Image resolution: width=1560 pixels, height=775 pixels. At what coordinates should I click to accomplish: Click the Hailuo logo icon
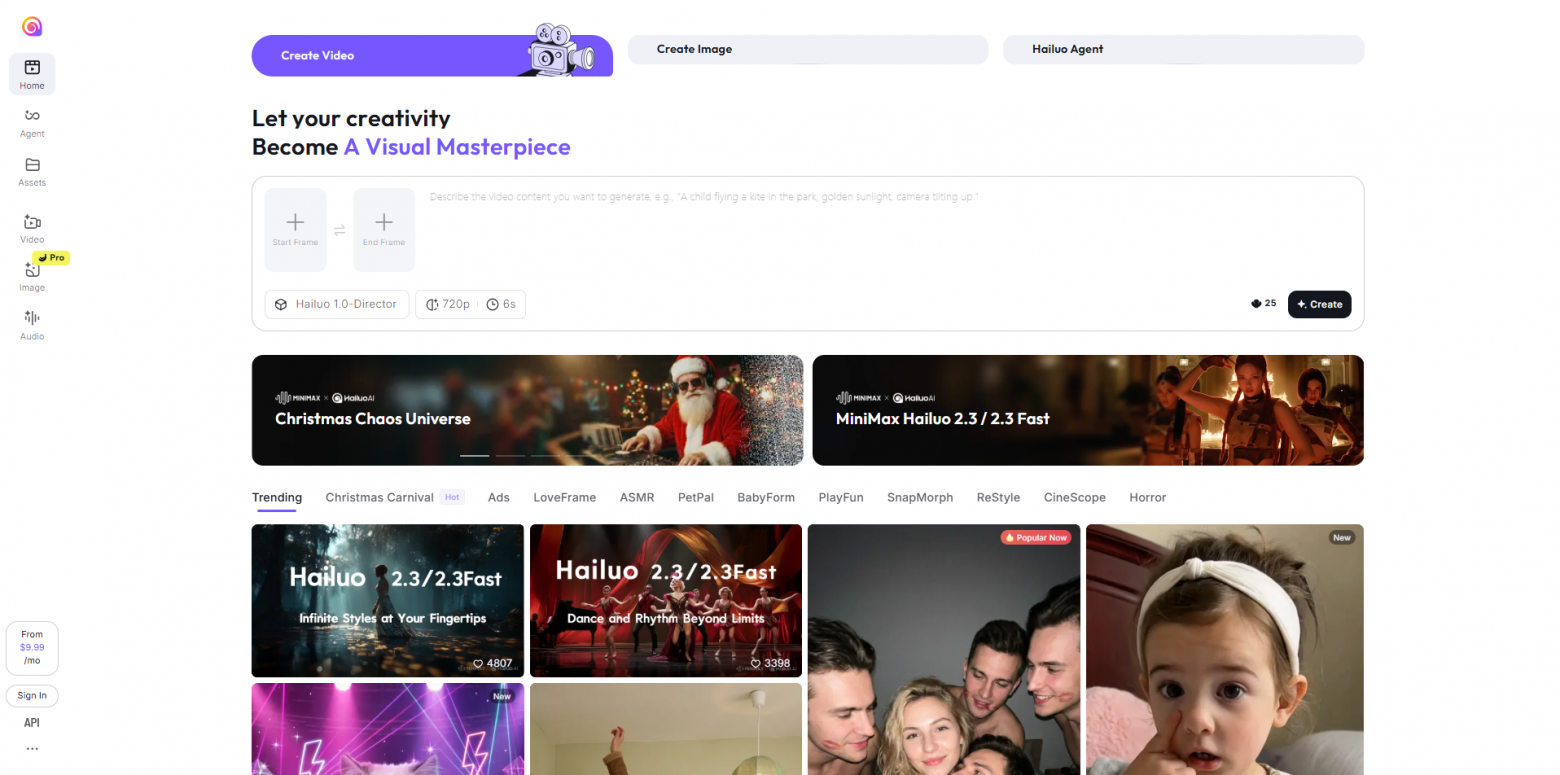(32, 27)
